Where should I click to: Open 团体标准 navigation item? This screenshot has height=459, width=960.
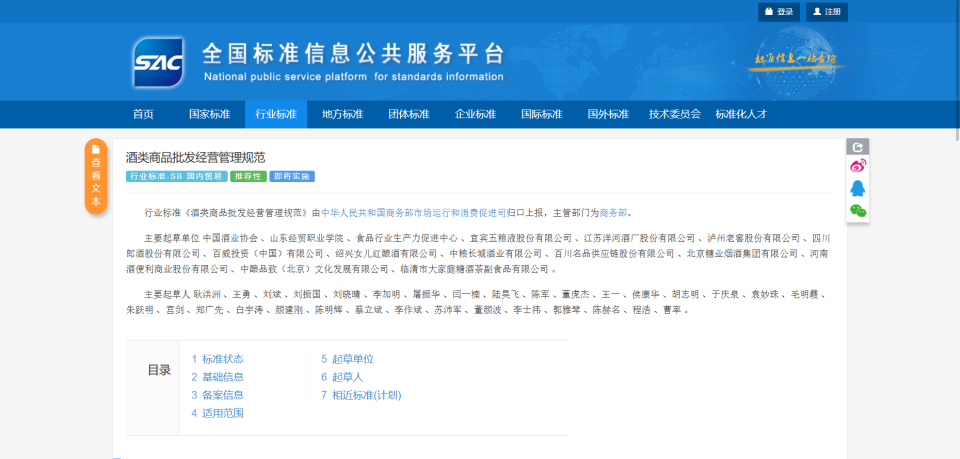(x=409, y=114)
